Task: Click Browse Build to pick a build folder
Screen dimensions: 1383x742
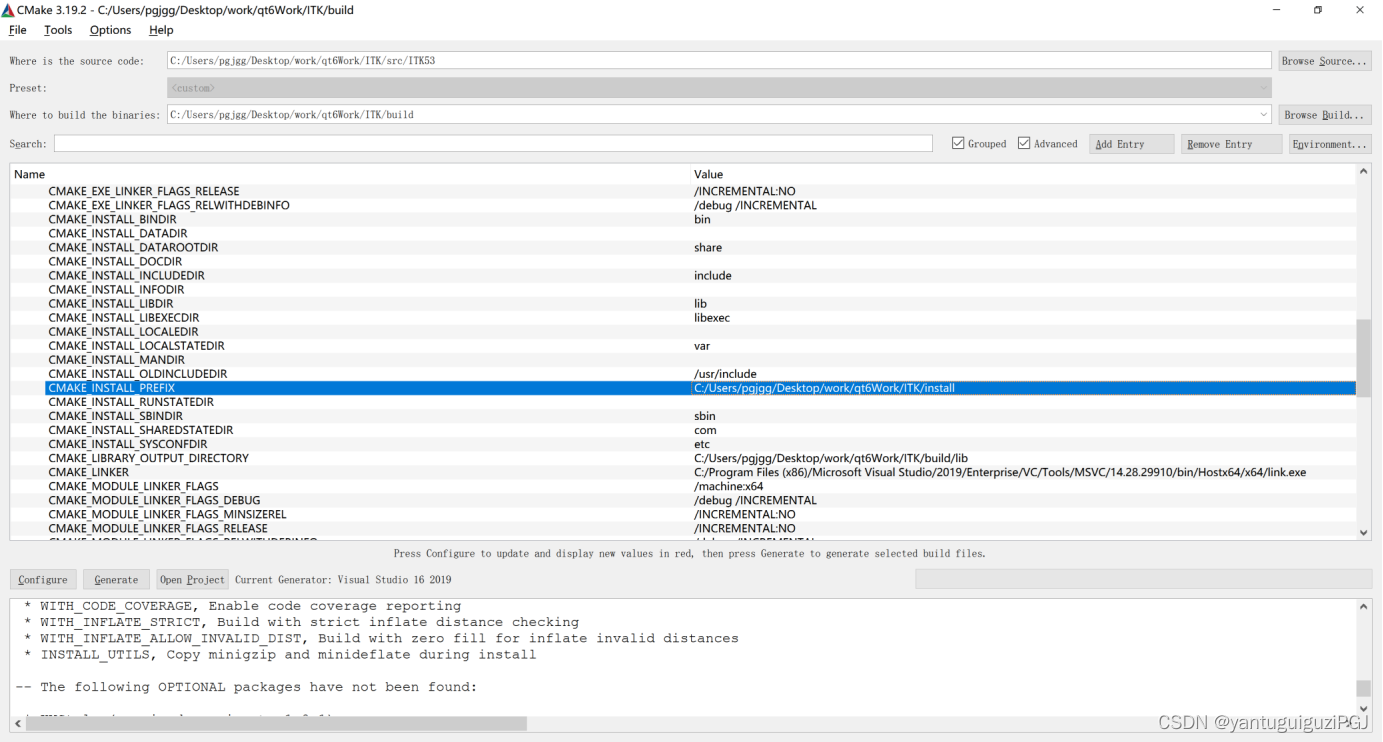Action: pyautogui.click(x=1324, y=114)
